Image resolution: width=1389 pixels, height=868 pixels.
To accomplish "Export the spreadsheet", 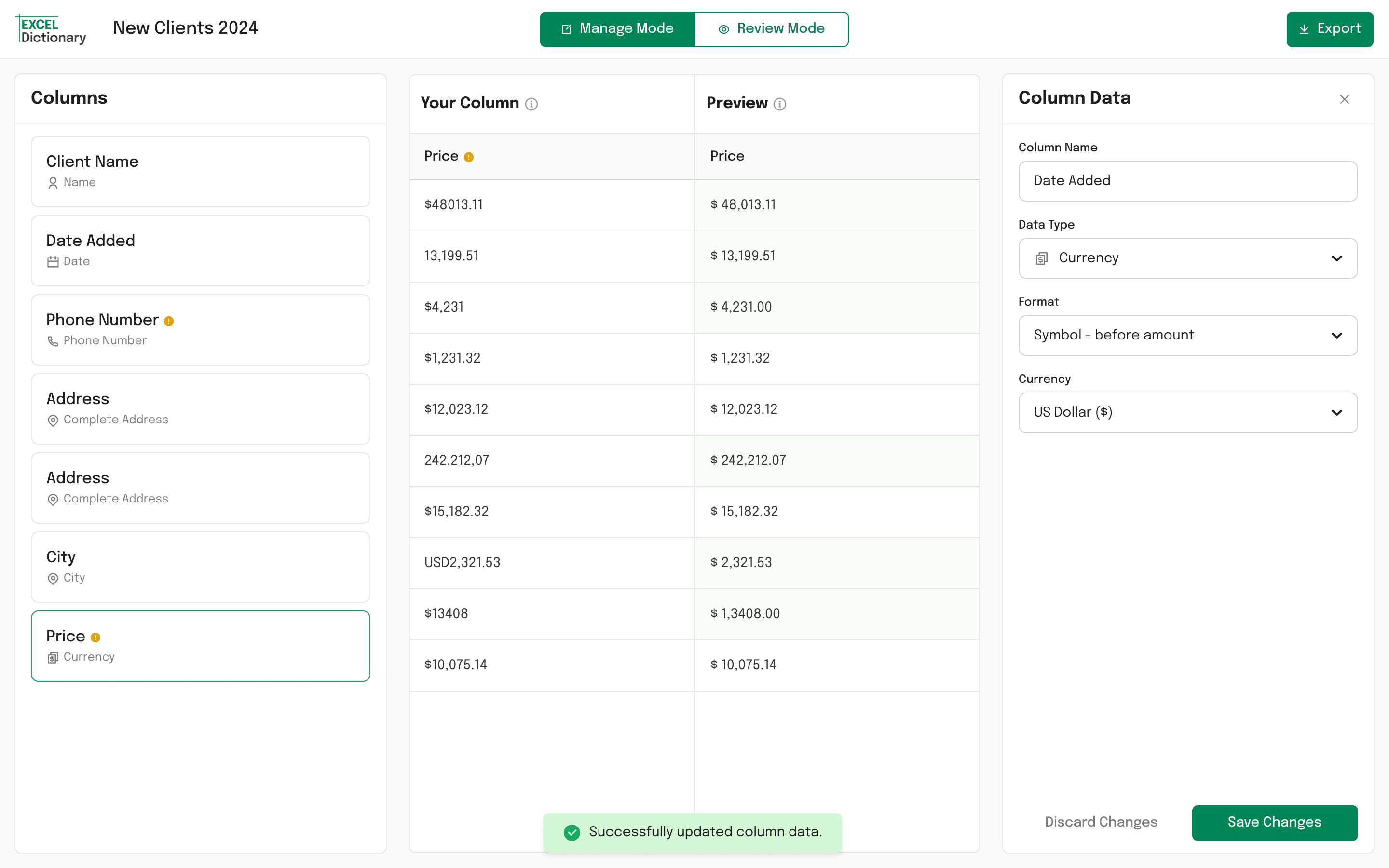I will (x=1330, y=29).
